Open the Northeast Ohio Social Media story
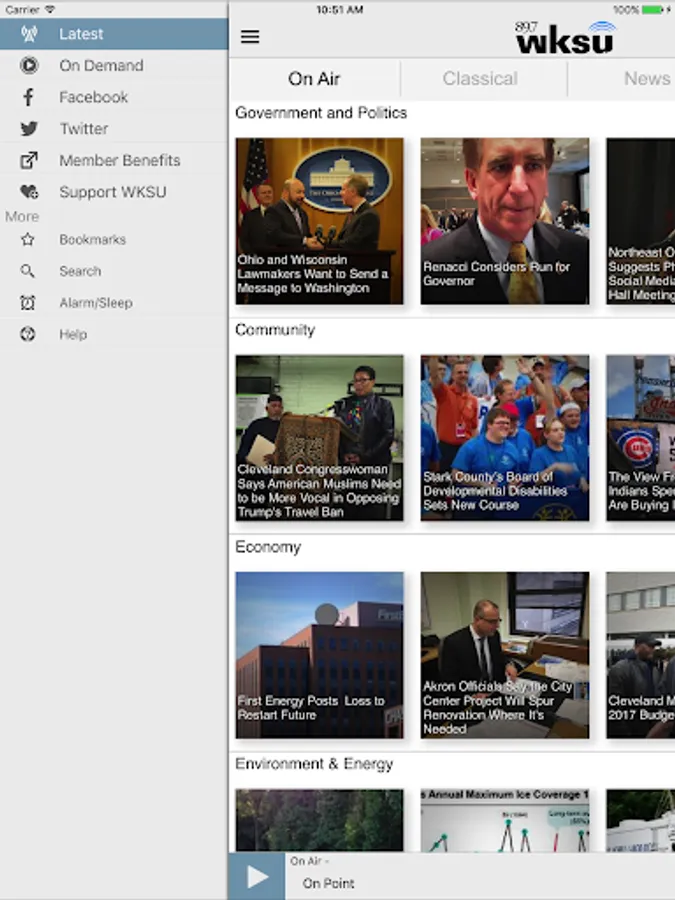 (x=641, y=221)
